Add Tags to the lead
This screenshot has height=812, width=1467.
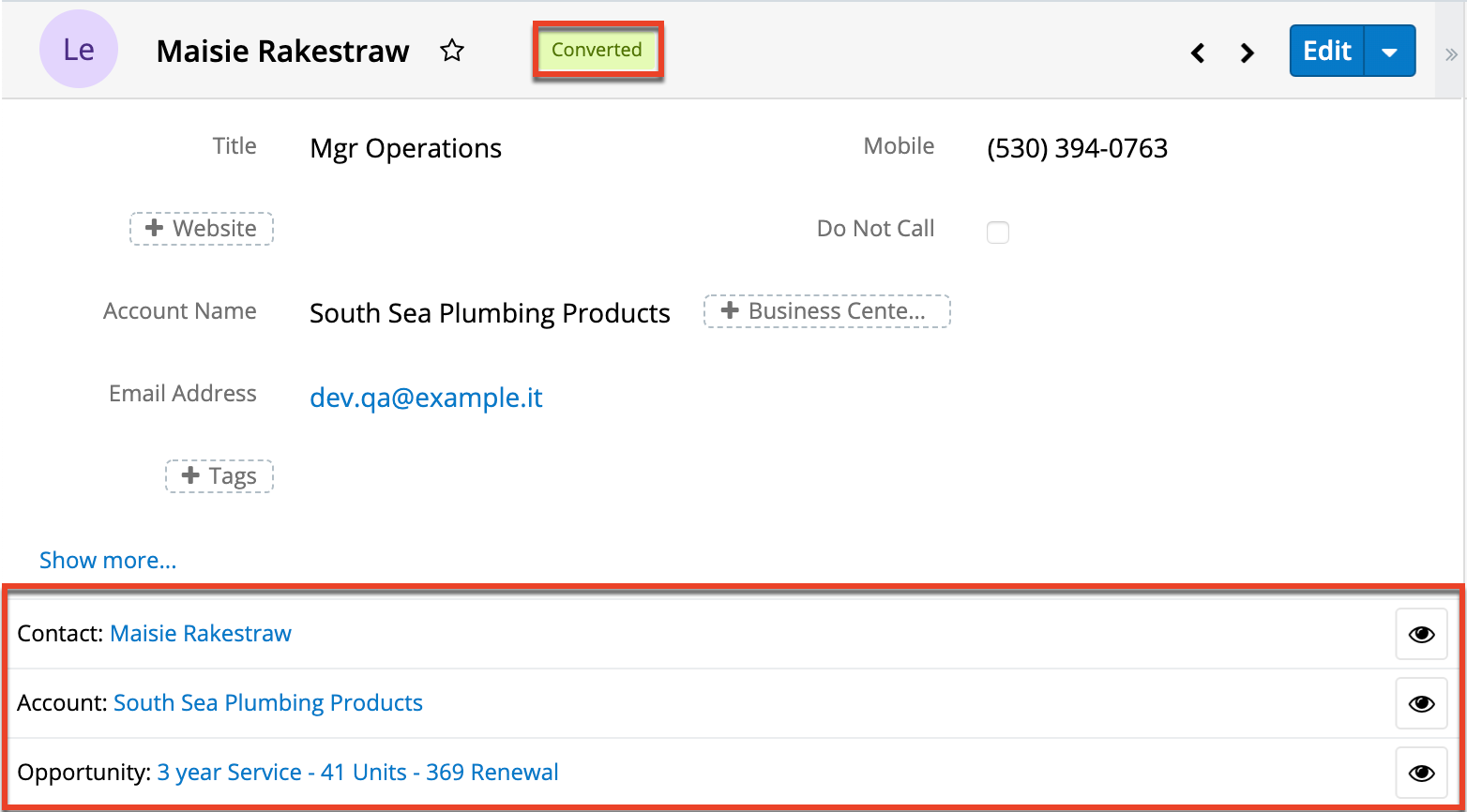pyautogui.click(x=219, y=476)
